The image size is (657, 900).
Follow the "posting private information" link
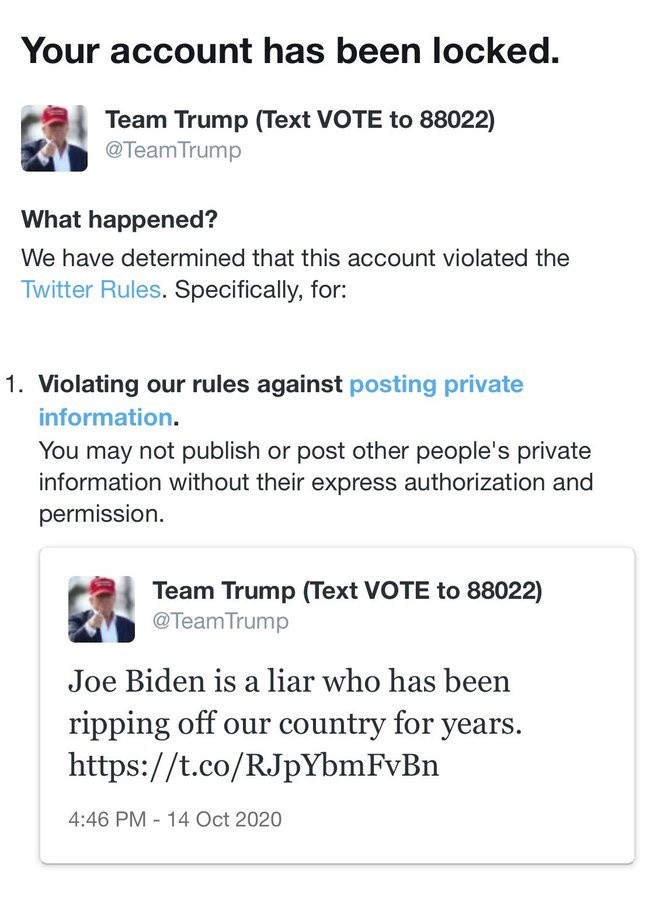[x=435, y=385]
